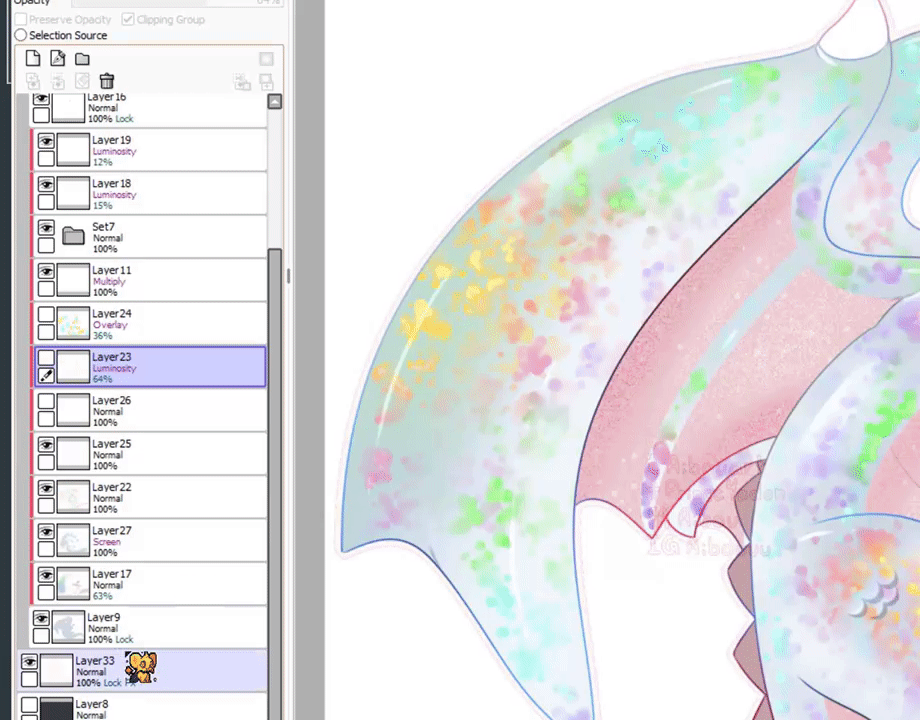Toggle the link box on Layer9
This screenshot has height=720, width=920.
click(41, 636)
